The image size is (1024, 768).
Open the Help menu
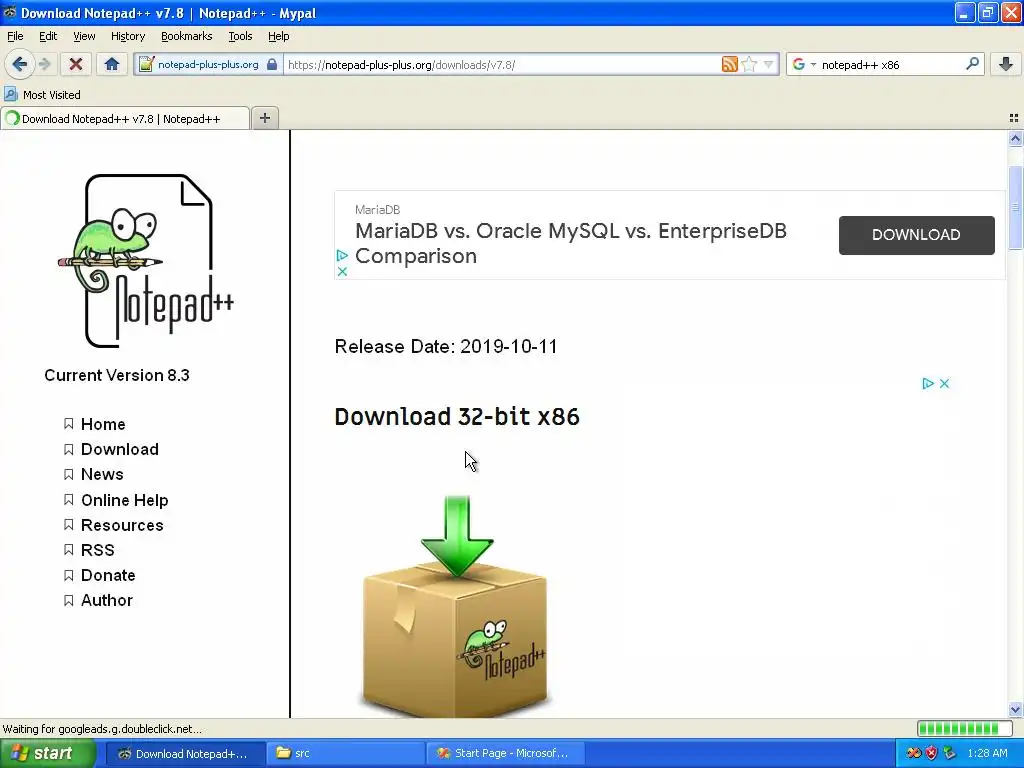279,36
